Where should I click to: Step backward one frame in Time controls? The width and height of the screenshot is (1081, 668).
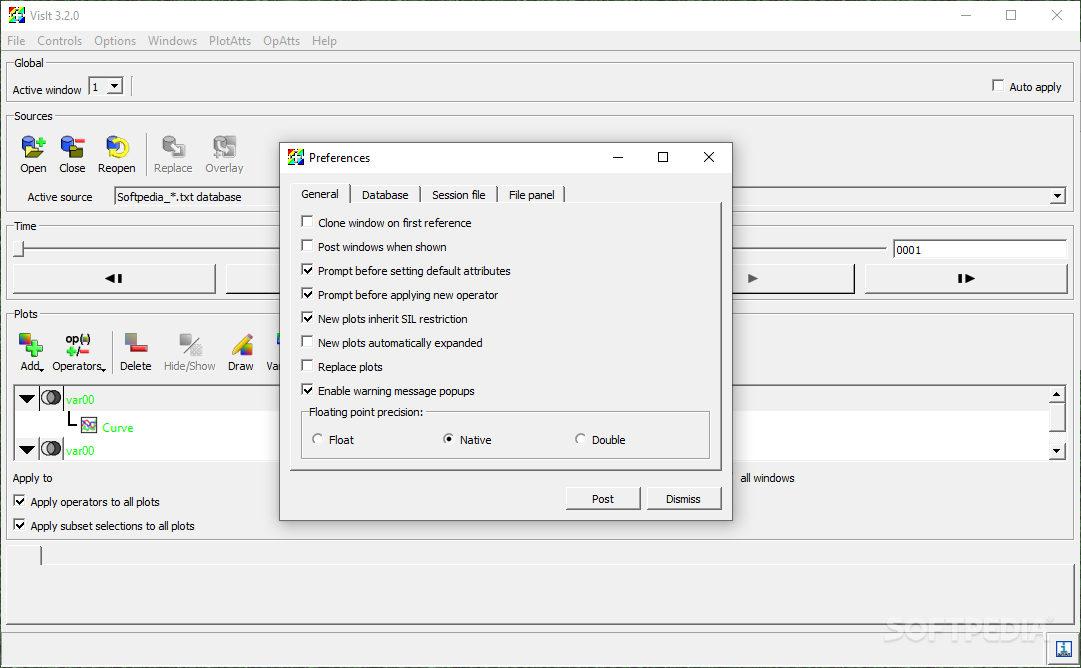114,279
